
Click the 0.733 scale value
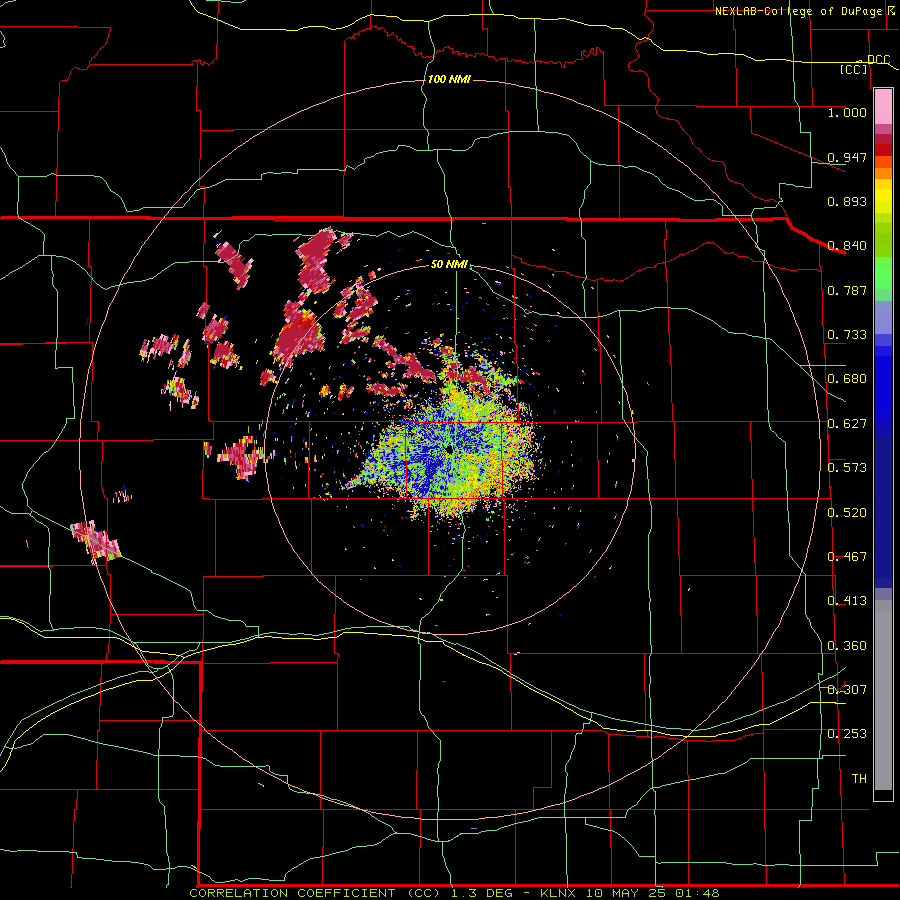847,335
